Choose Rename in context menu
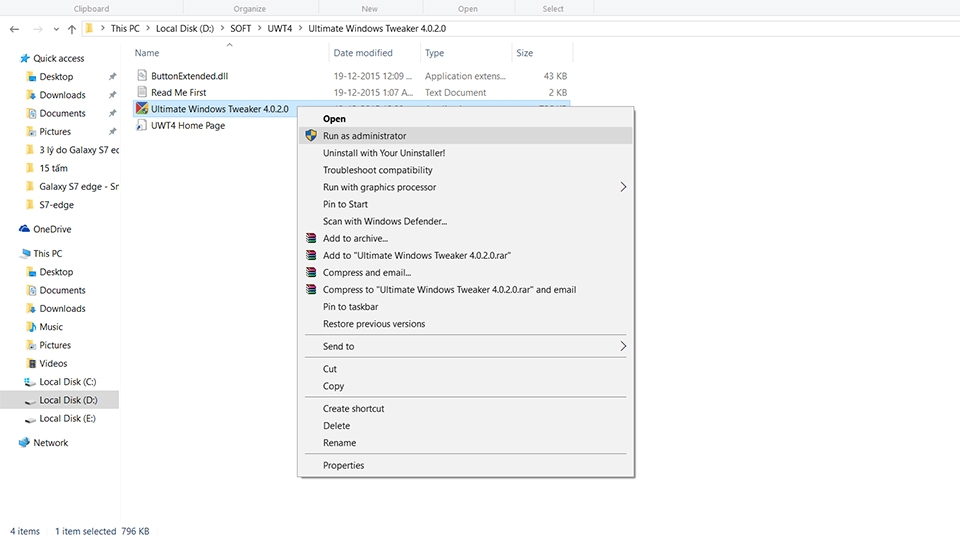The height and width of the screenshot is (540, 960). [465, 443]
